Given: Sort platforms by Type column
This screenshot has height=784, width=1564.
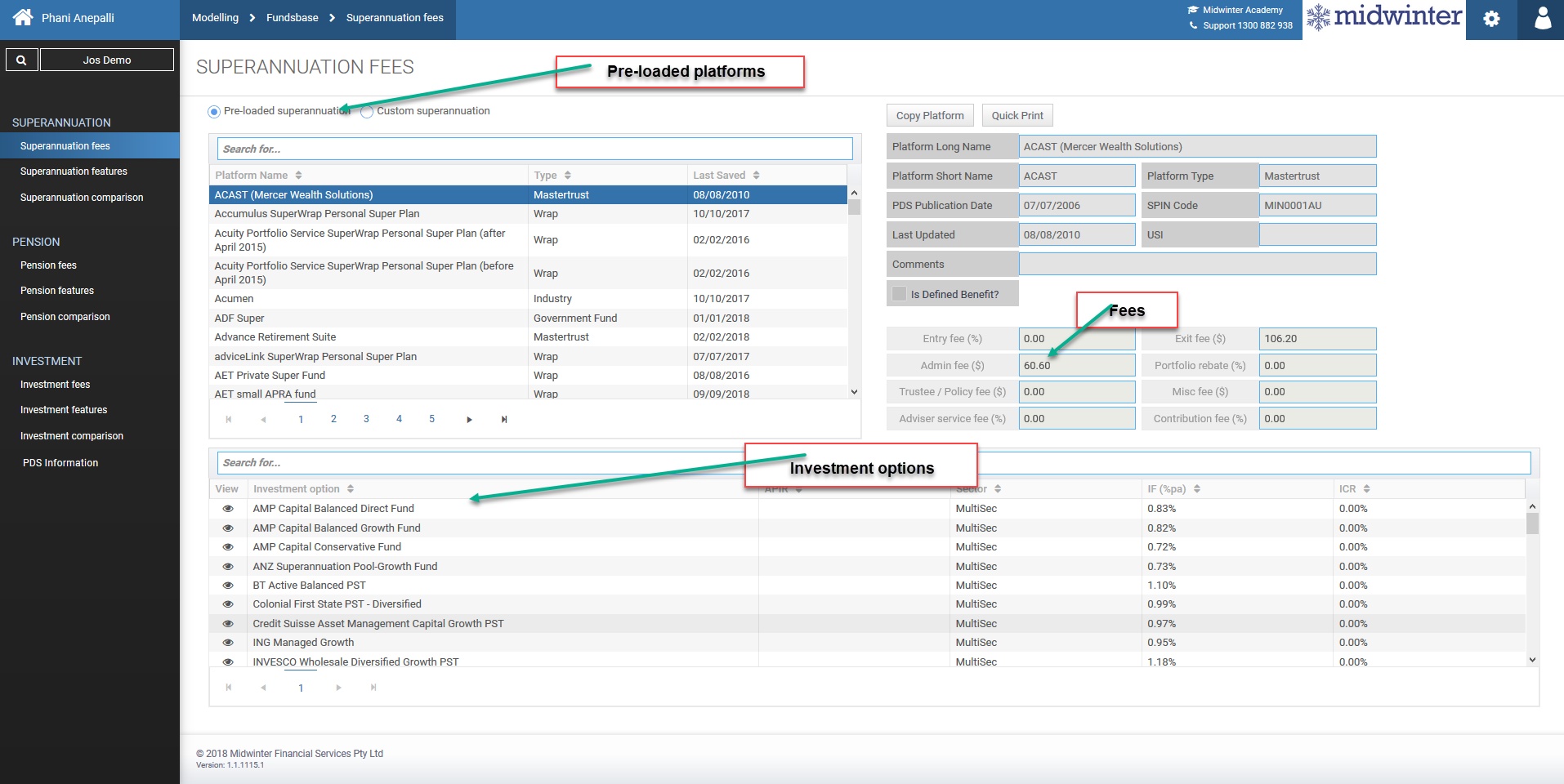Looking at the screenshot, I should coord(568,175).
